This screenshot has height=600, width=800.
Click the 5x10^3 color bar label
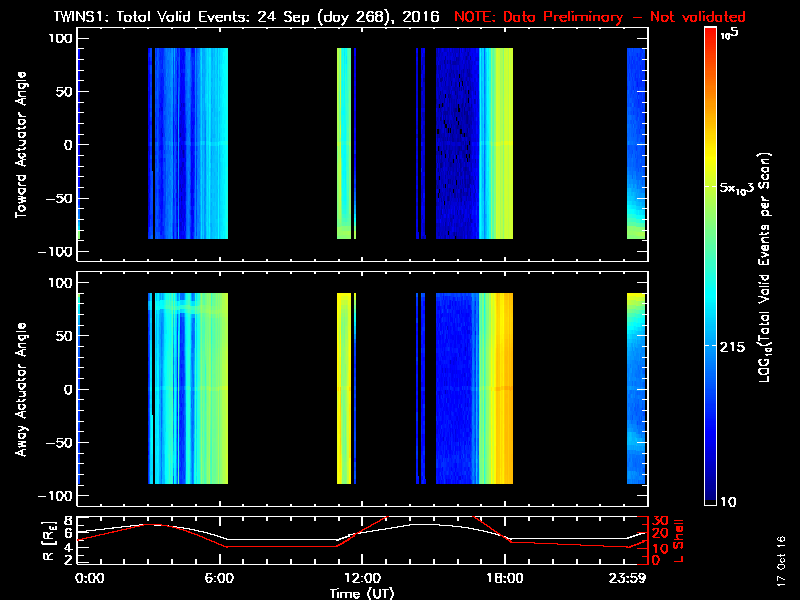742,188
